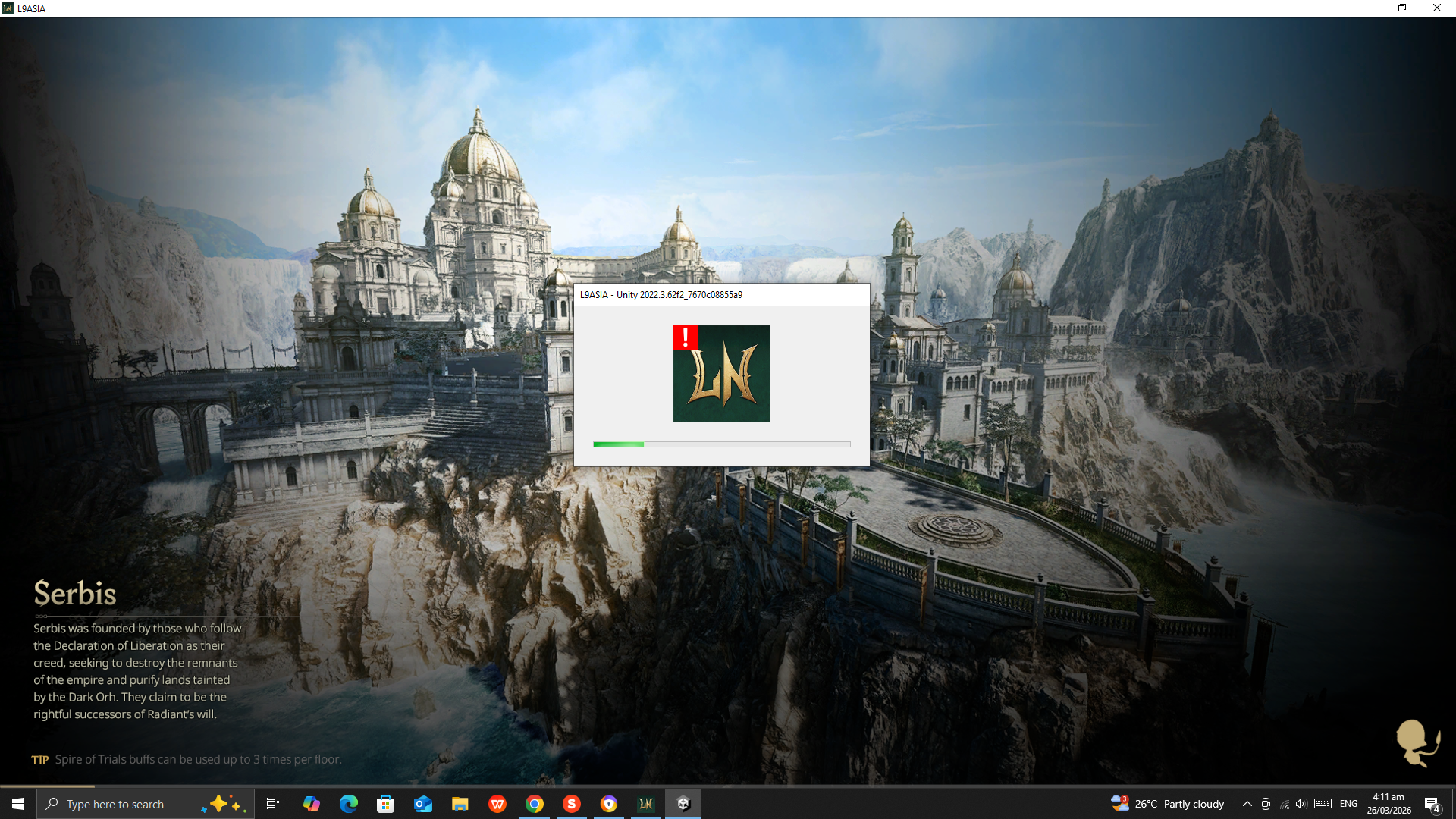Open the Windows Start menu

point(18,804)
